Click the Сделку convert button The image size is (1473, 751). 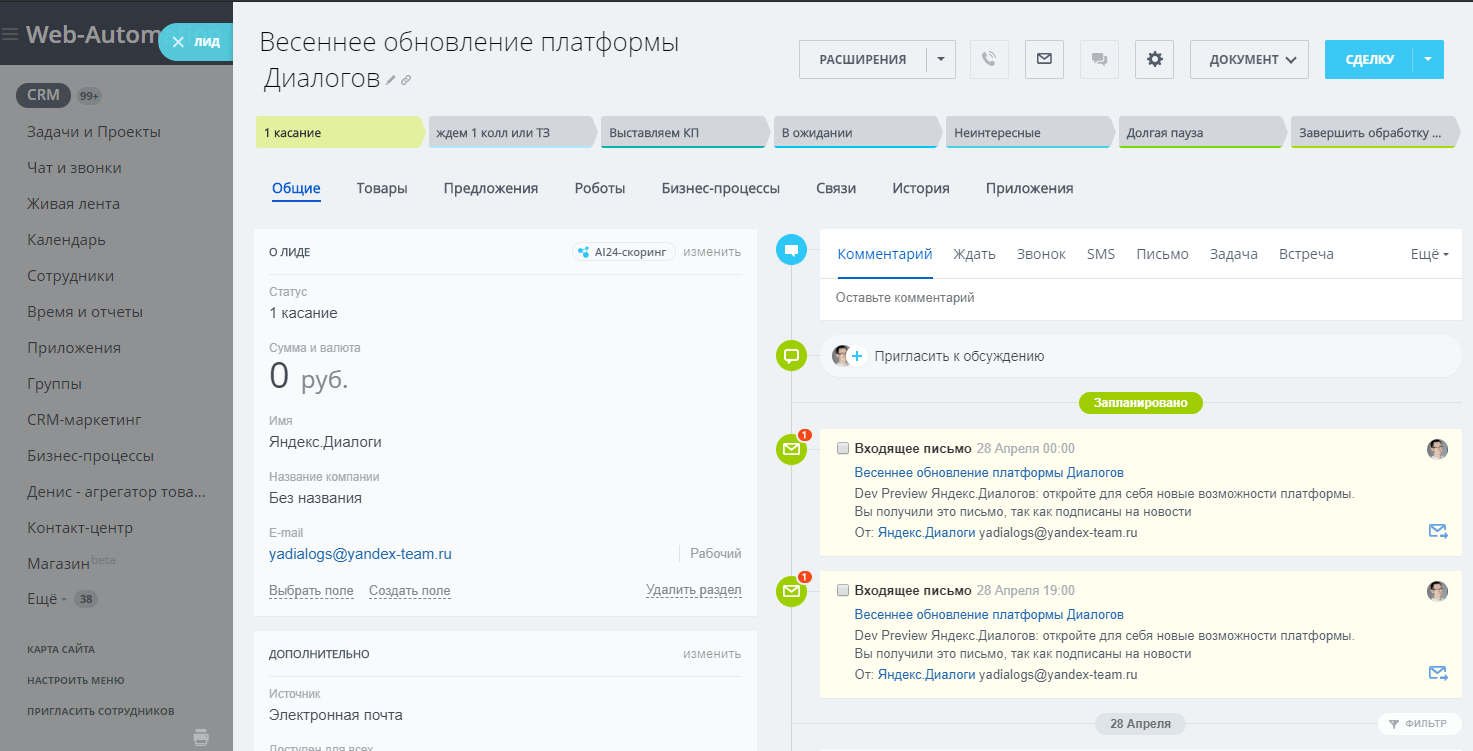[1369, 59]
